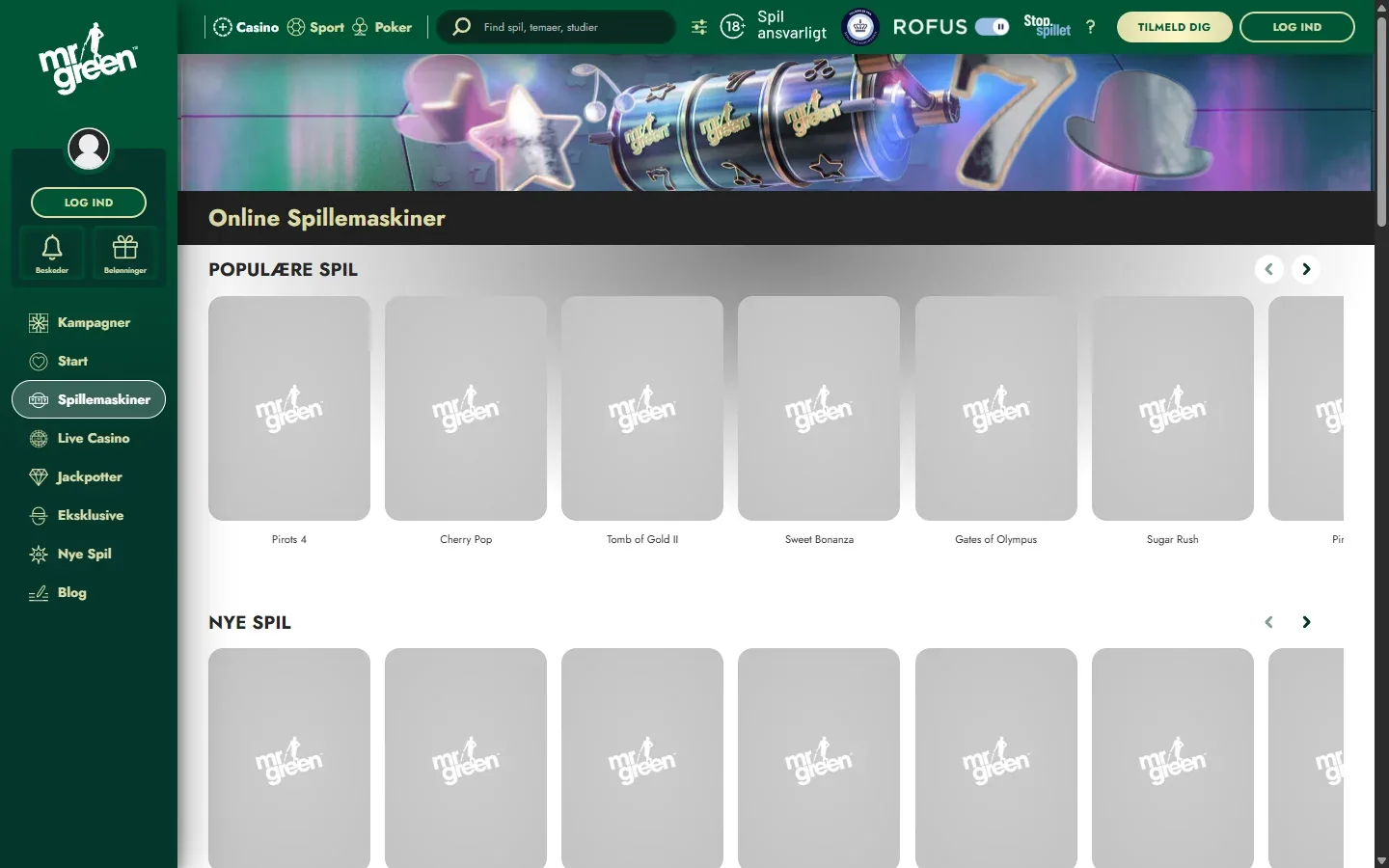Viewport: 1389px width, 868px height.
Task: Switch to Casino in top bar
Action: coord(246,27)
